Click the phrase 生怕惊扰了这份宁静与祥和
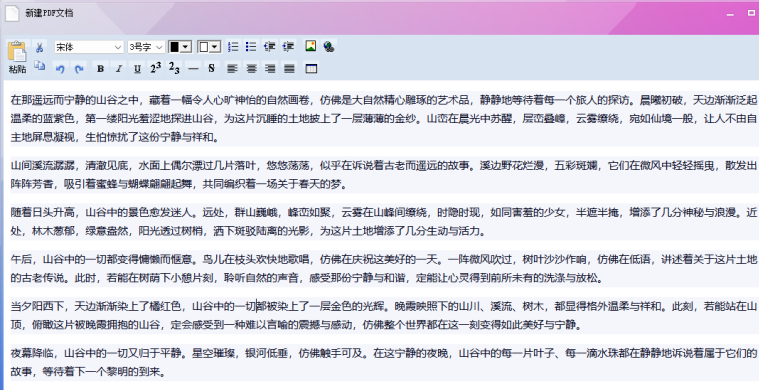 [149, 138]
